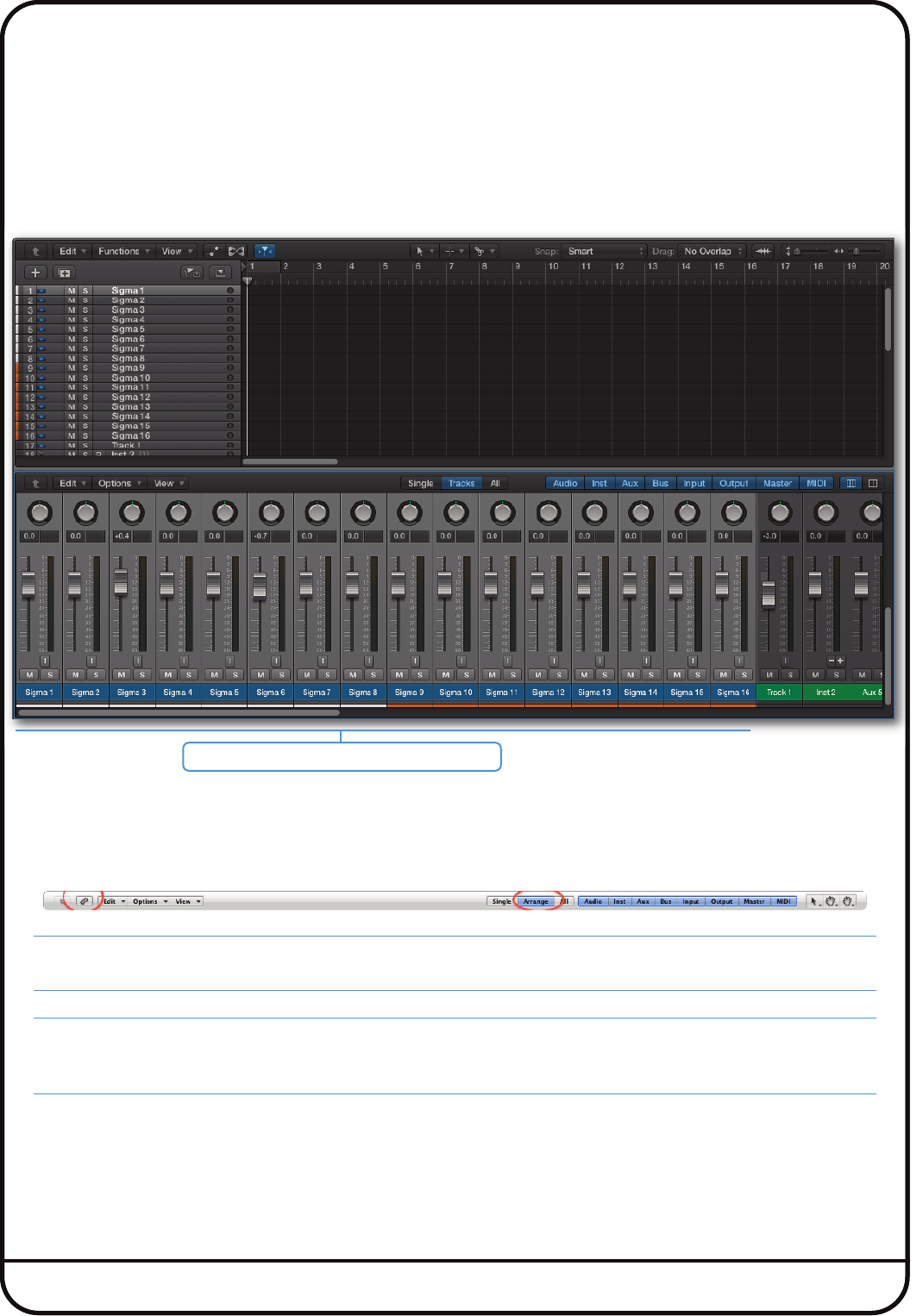Mute the Sigma 10 track in track list
This screenshot has height=1316, width=923.
[72, 378]
